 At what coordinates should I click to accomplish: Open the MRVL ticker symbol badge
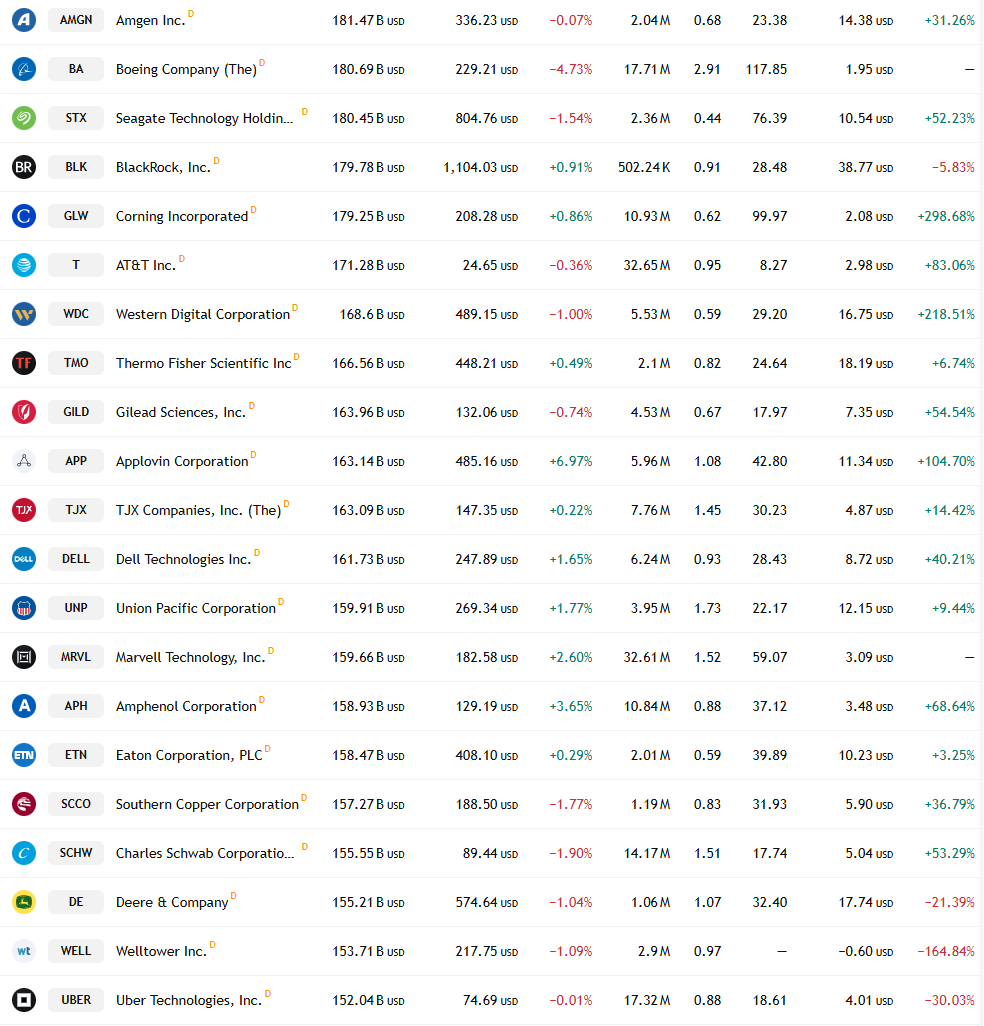(76, 657)
